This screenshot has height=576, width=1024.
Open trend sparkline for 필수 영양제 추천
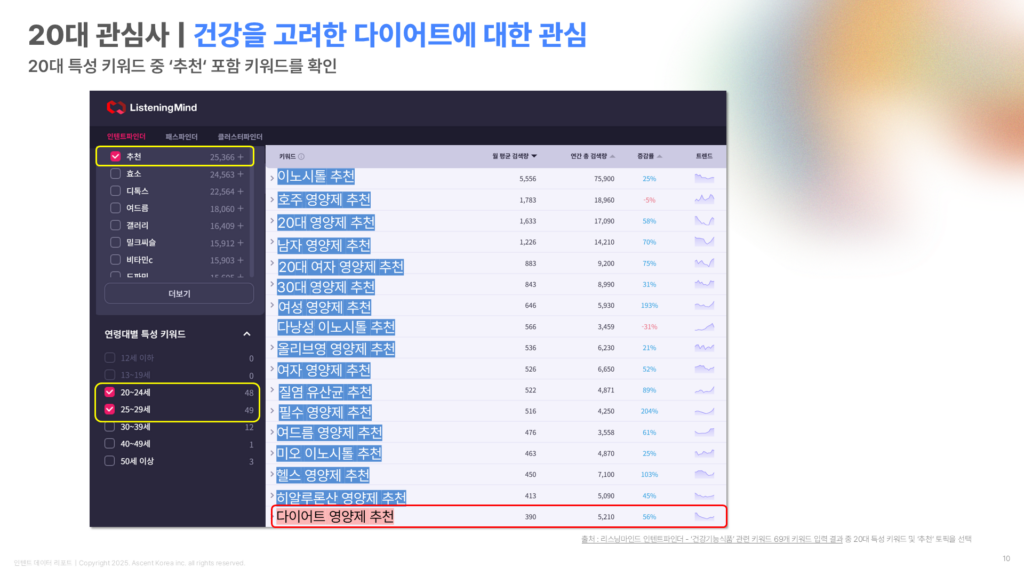tap(704, 411)
